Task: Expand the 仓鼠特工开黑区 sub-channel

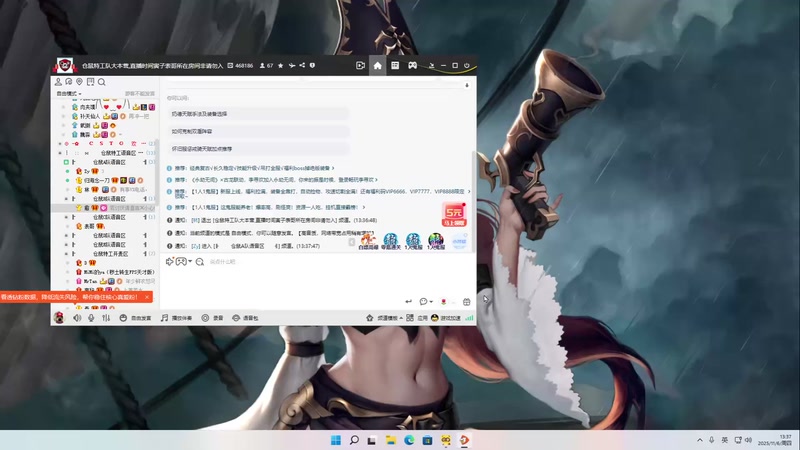Action: (67, 254)
